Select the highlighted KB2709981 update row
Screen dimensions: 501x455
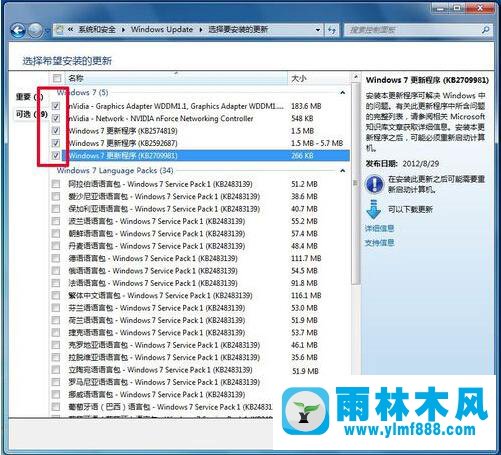(207, 156)
